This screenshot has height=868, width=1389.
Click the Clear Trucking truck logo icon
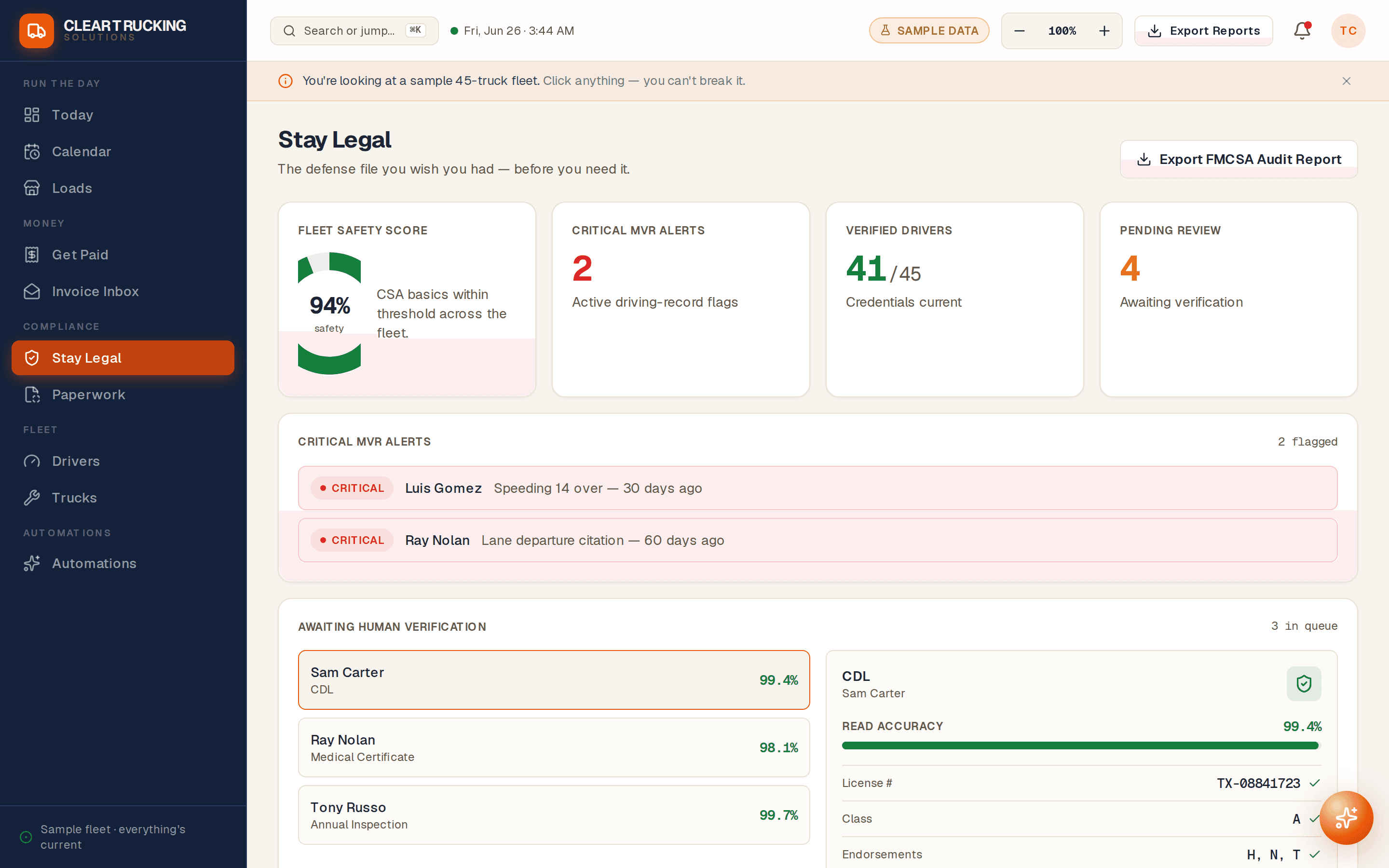(x=36, y=30)
